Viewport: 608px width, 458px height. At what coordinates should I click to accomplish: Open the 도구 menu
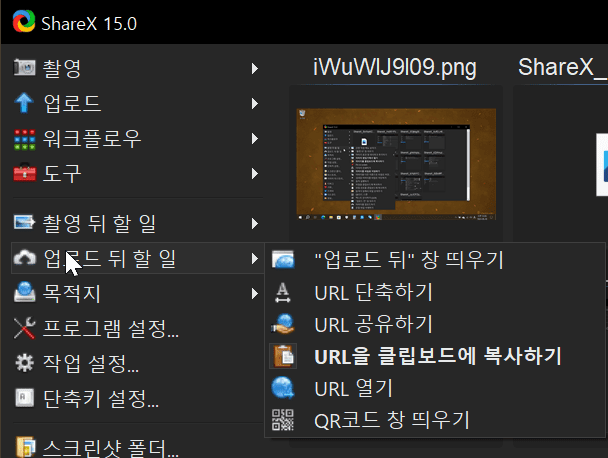coord(137,173)
